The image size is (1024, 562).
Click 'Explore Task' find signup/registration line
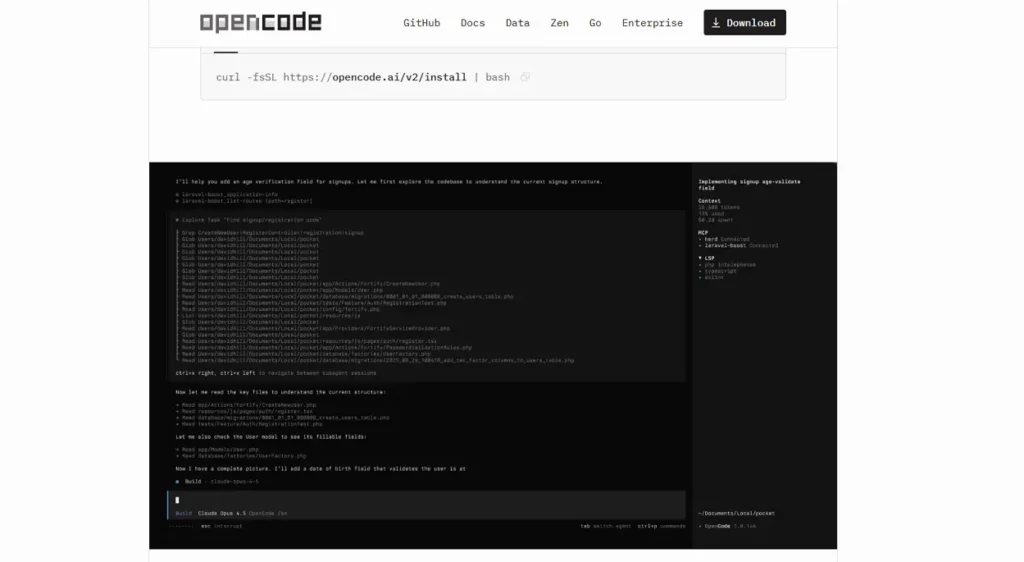pos(249,220)
